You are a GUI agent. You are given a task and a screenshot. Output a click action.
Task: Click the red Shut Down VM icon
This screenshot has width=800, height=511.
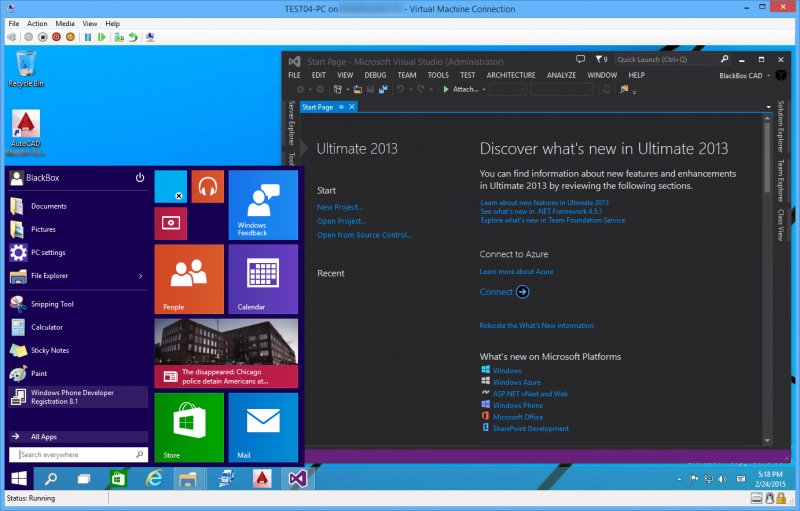click(57, 37)
